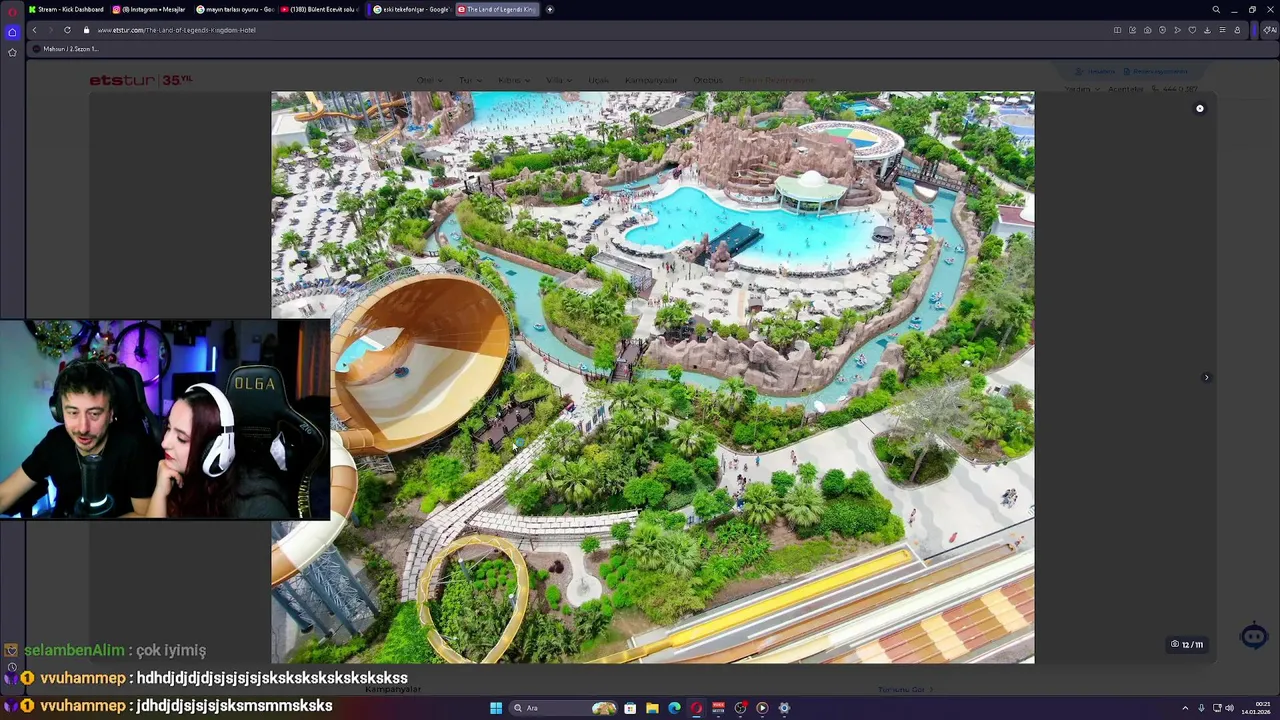Click the tab search magnifier icon
The image size is (1280, 720).
[1216, 10]
